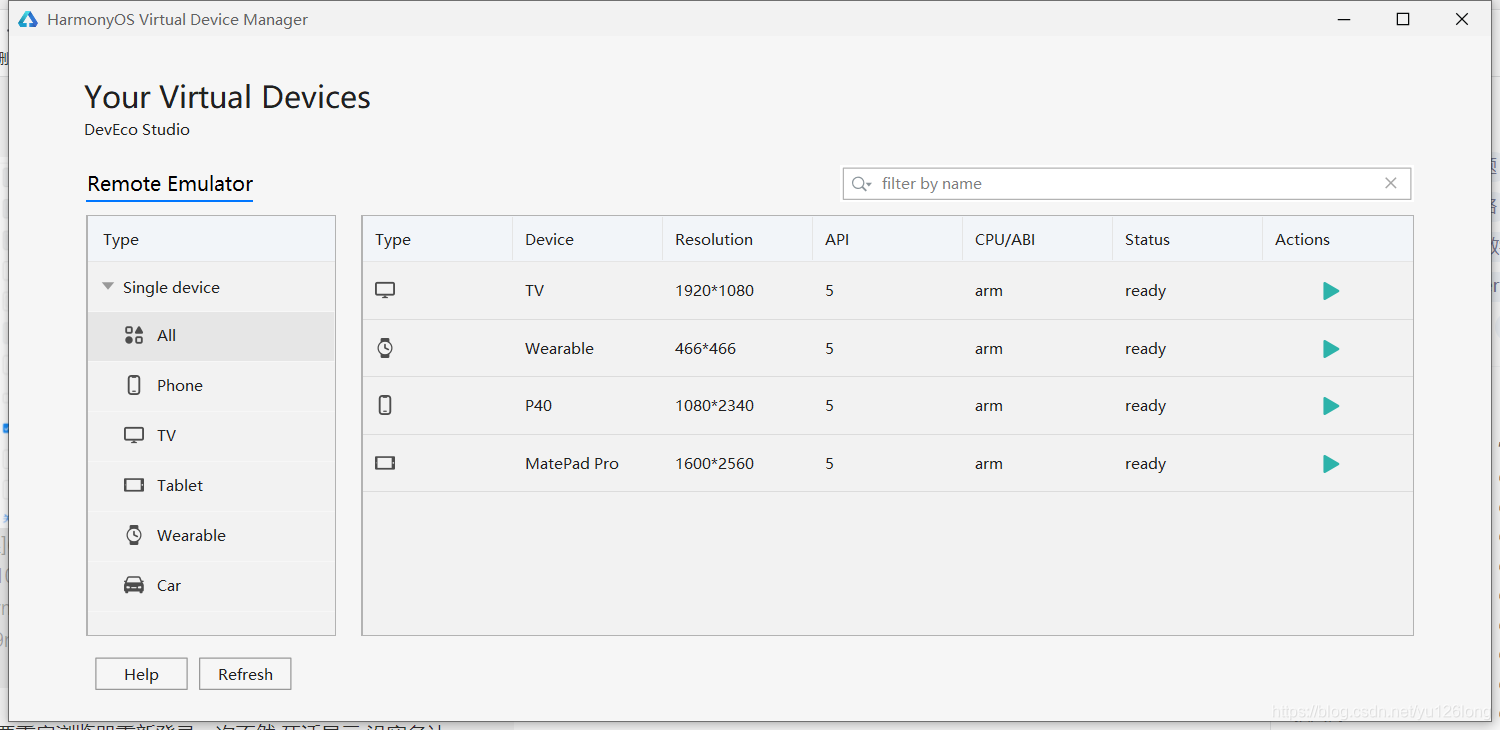Close the Virtual Device Manager window
Screen dimensions: 1500x730
pos(1462,19)
